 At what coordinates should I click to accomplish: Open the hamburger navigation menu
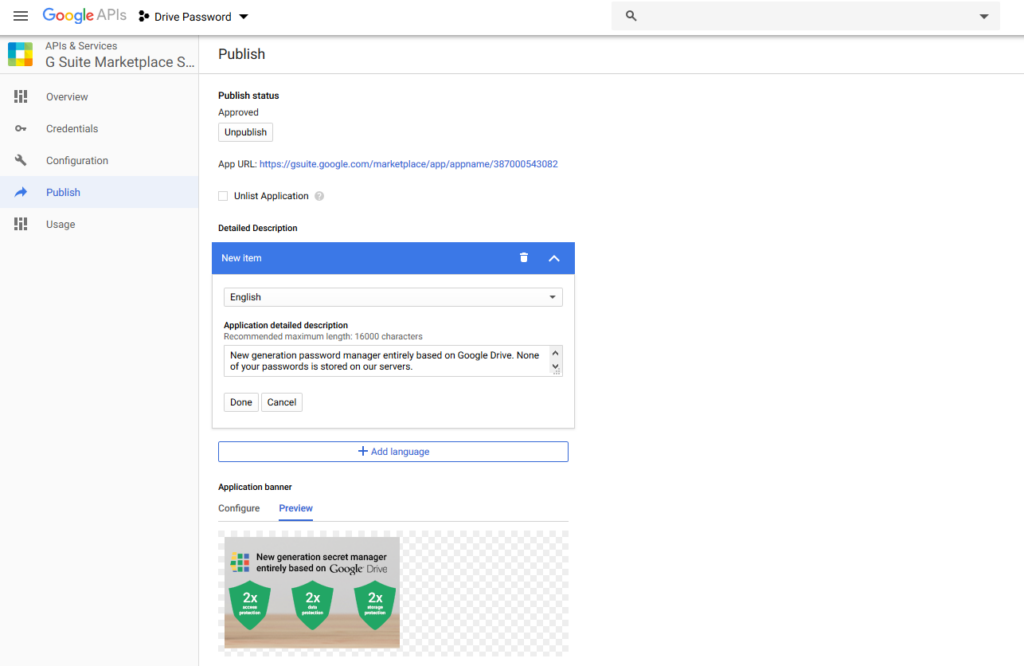pos(21,16)
